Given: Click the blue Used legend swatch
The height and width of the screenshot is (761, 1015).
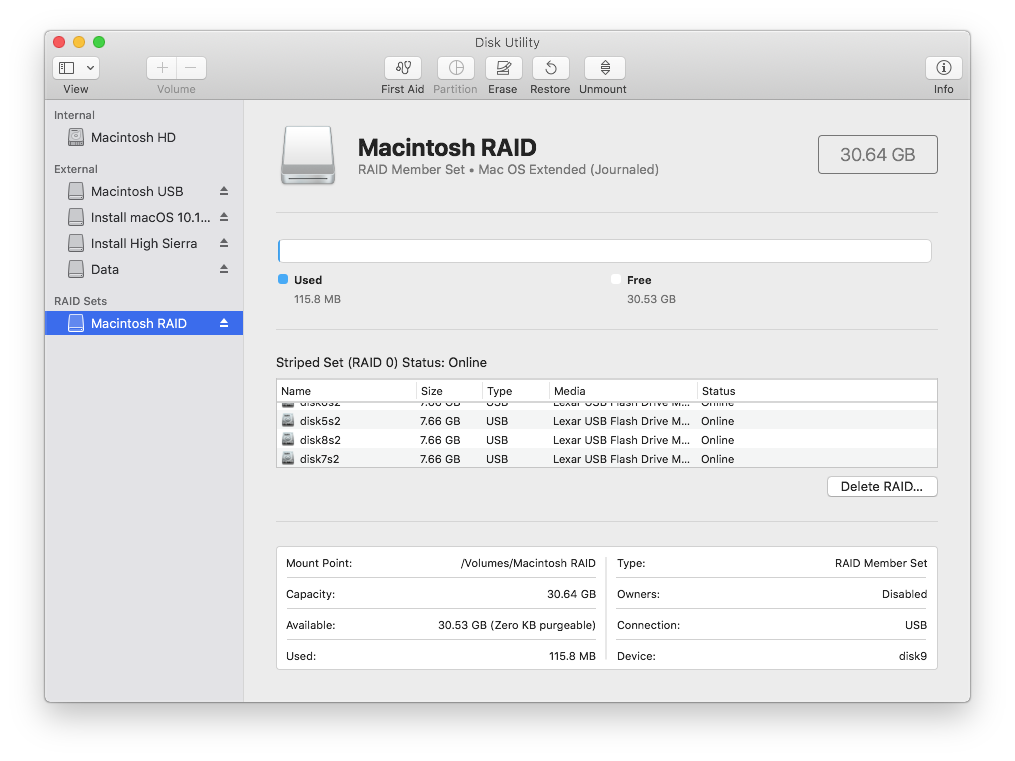Looking at the screenshot, I should [283, 280].
